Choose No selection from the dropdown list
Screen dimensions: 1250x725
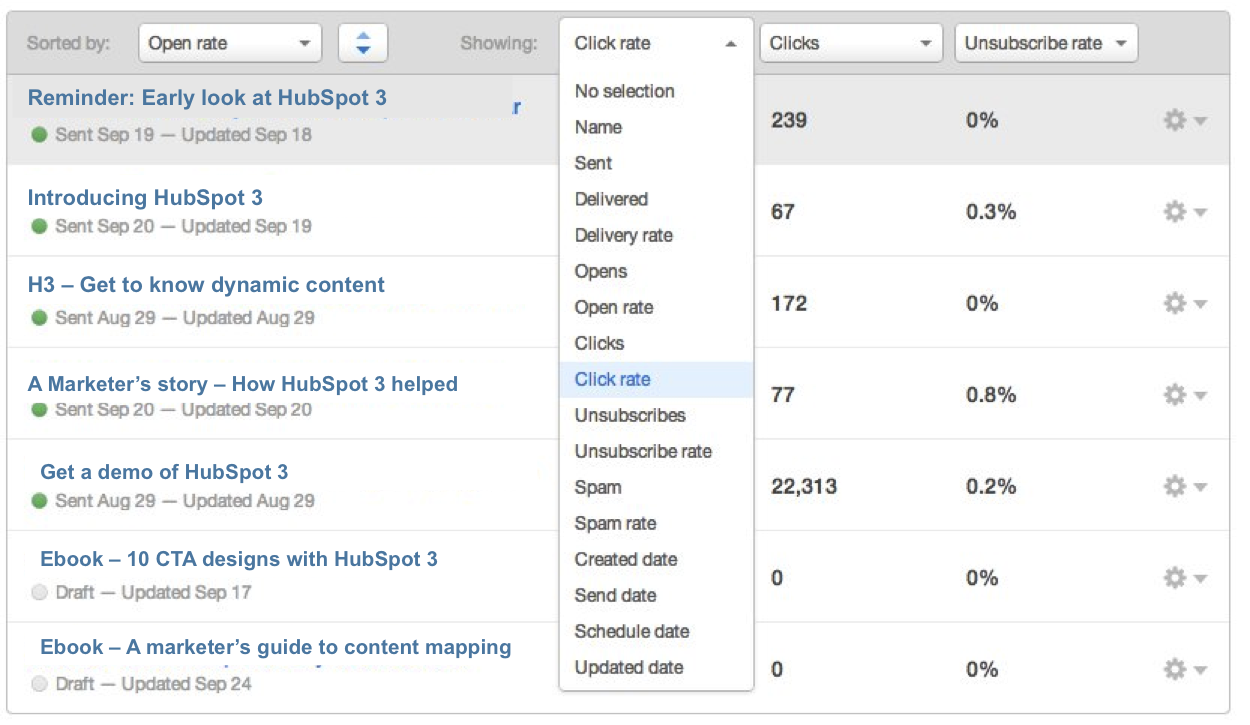pyautogui.click(x=624, y=91)
